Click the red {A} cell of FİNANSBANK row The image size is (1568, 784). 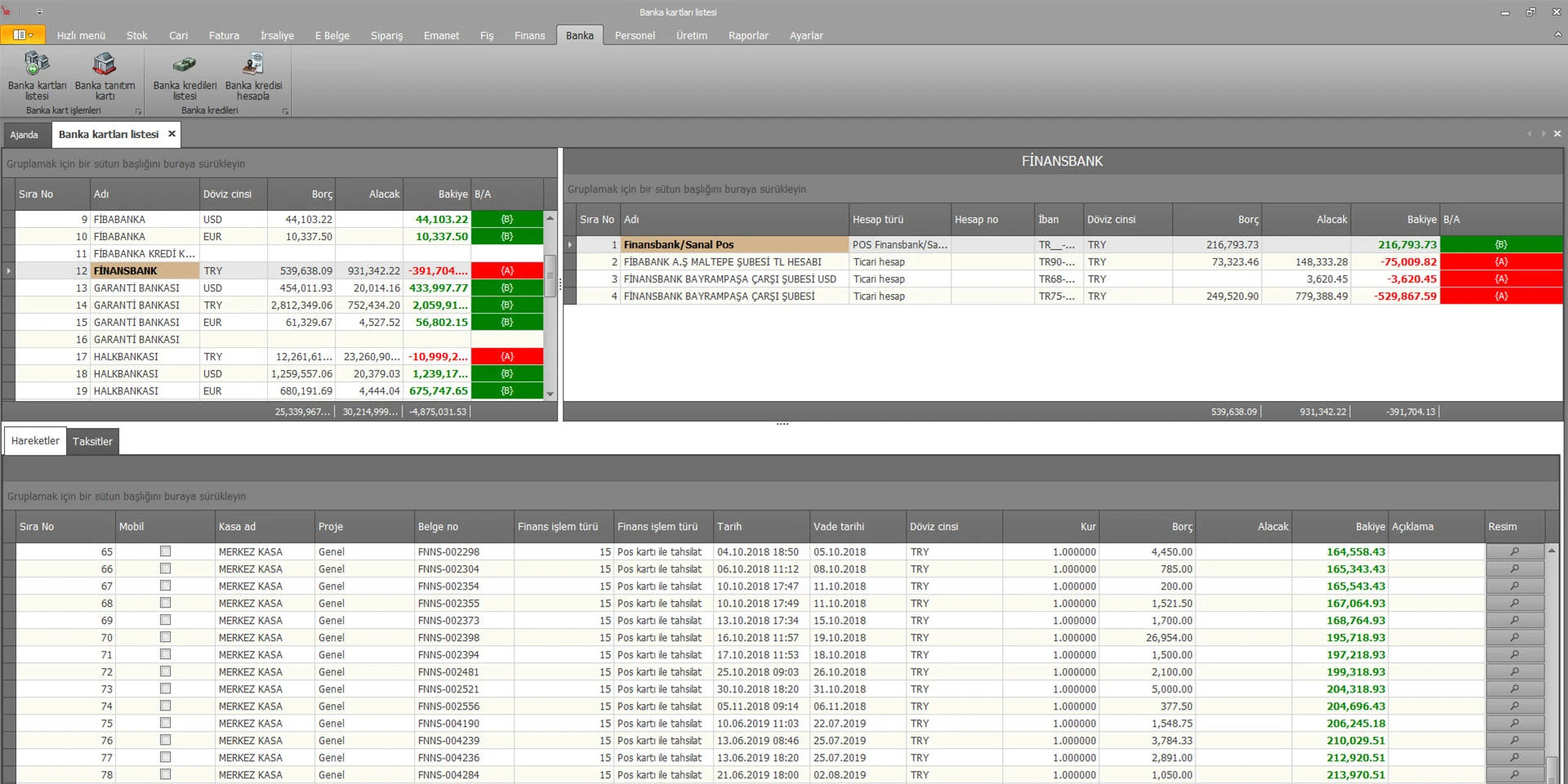[x=506, y=271]
